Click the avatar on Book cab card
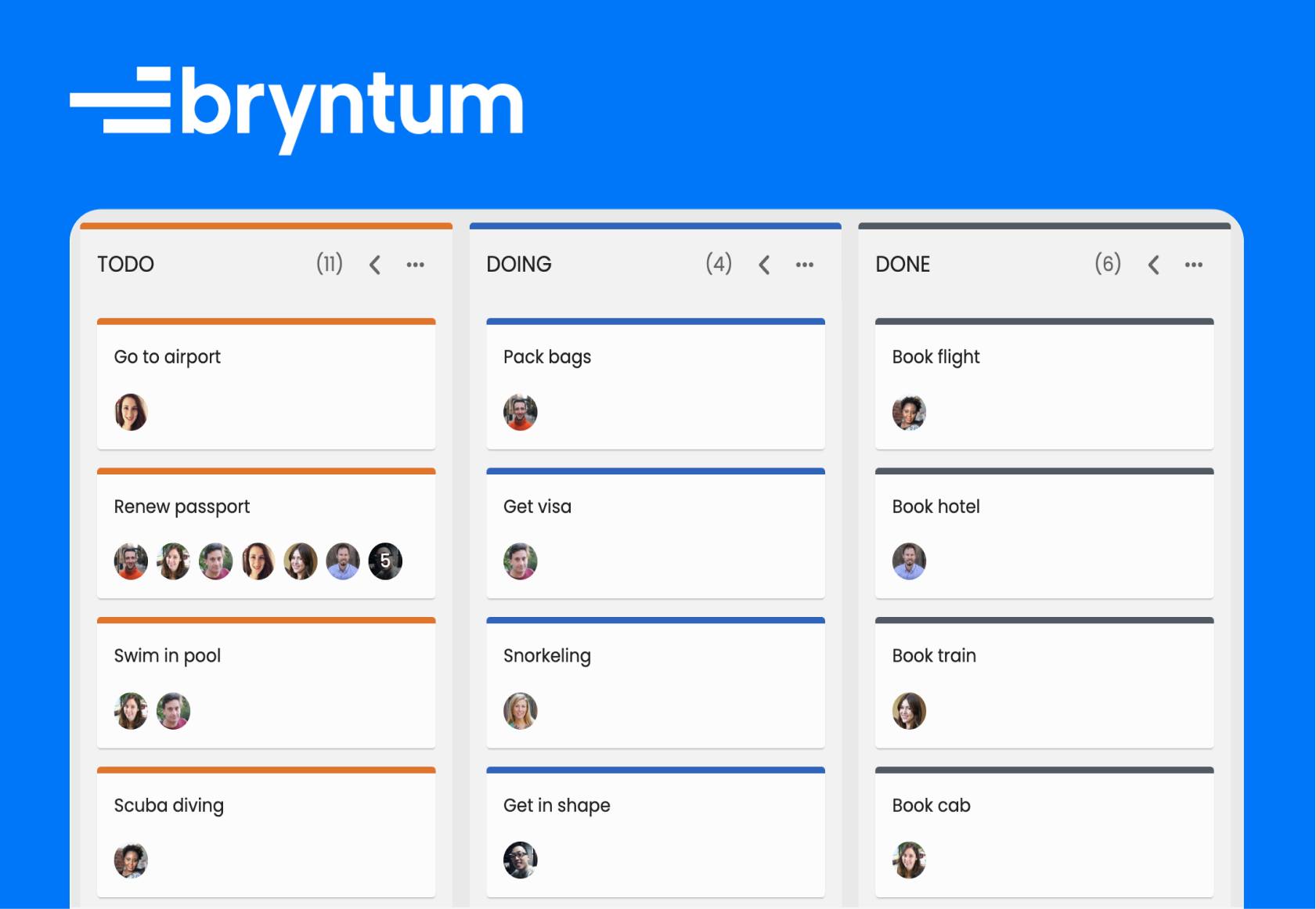The image size is (1316, 909). pos(910,860)
